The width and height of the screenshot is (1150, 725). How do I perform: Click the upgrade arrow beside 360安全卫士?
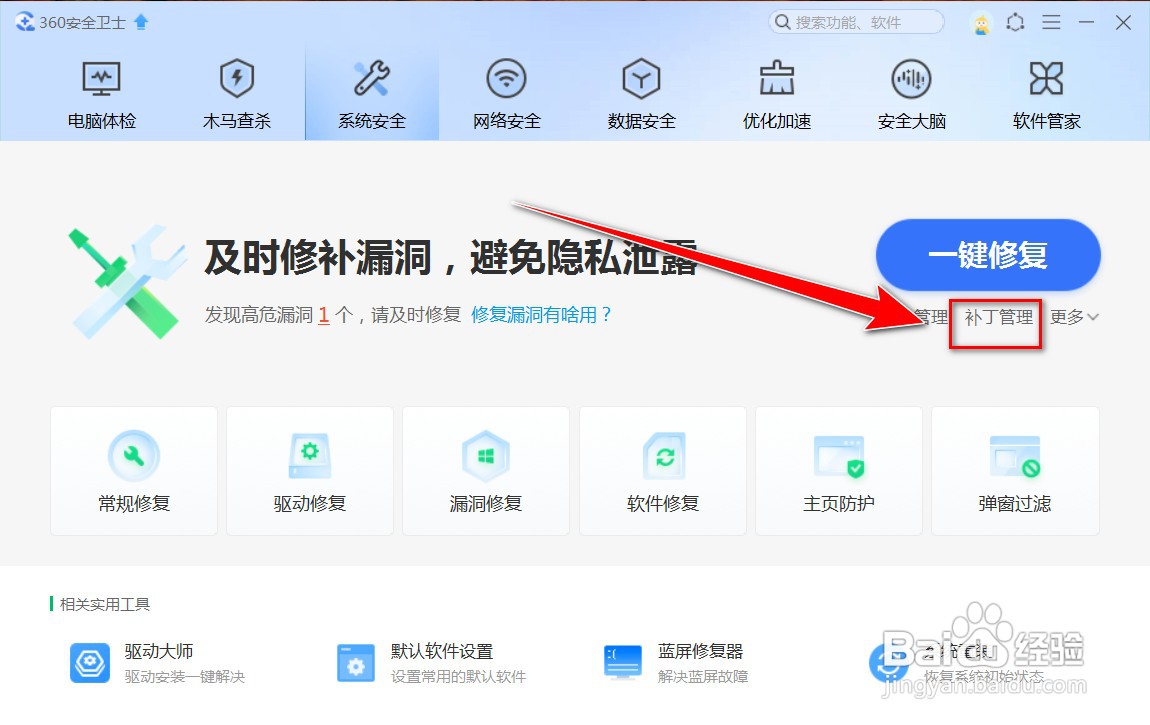click(x=141, y=22)
